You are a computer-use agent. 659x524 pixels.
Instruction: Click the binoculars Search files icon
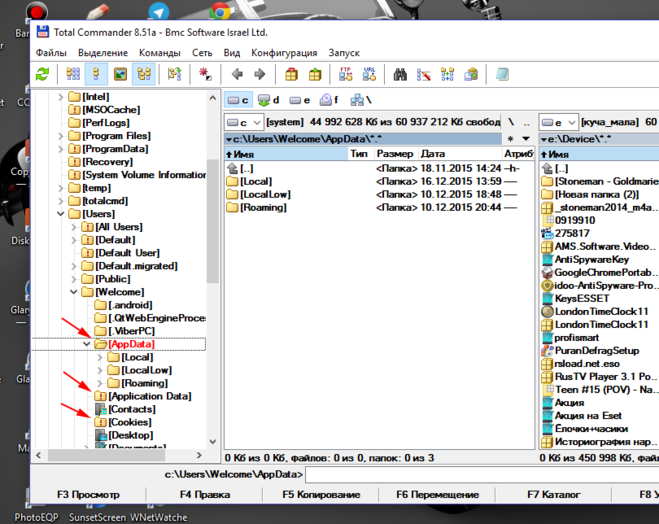[399, 74]
